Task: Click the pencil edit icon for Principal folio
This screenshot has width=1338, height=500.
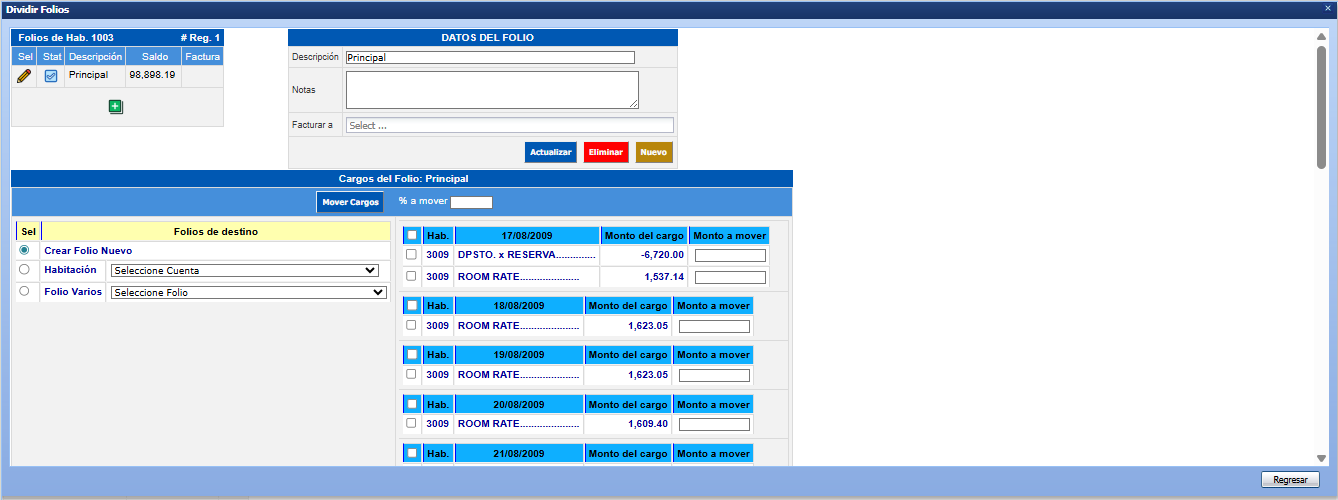Action: [x=24, y=75]
